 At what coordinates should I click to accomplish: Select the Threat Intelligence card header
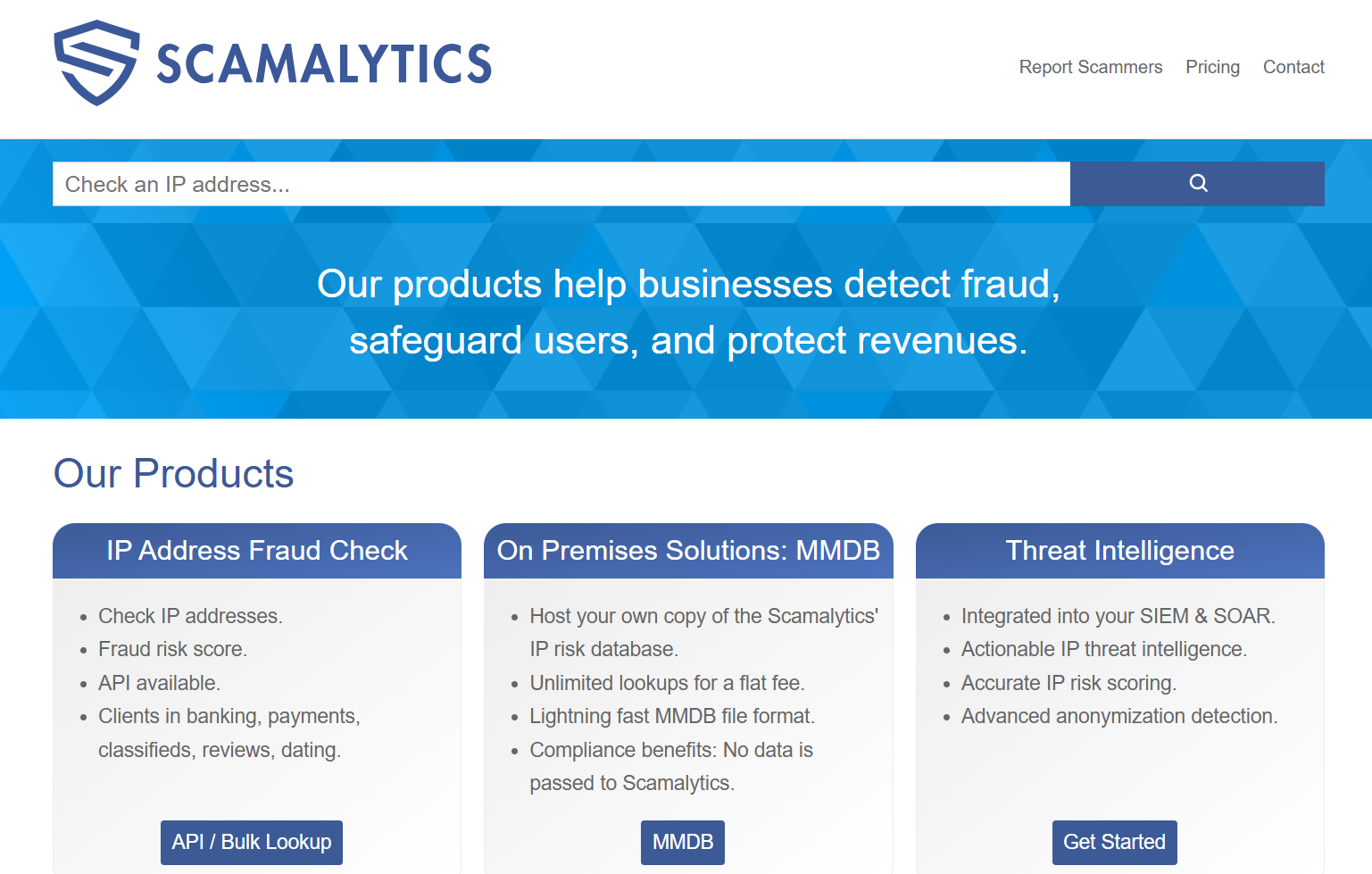pyautogui.click(x=1118, y=551)
